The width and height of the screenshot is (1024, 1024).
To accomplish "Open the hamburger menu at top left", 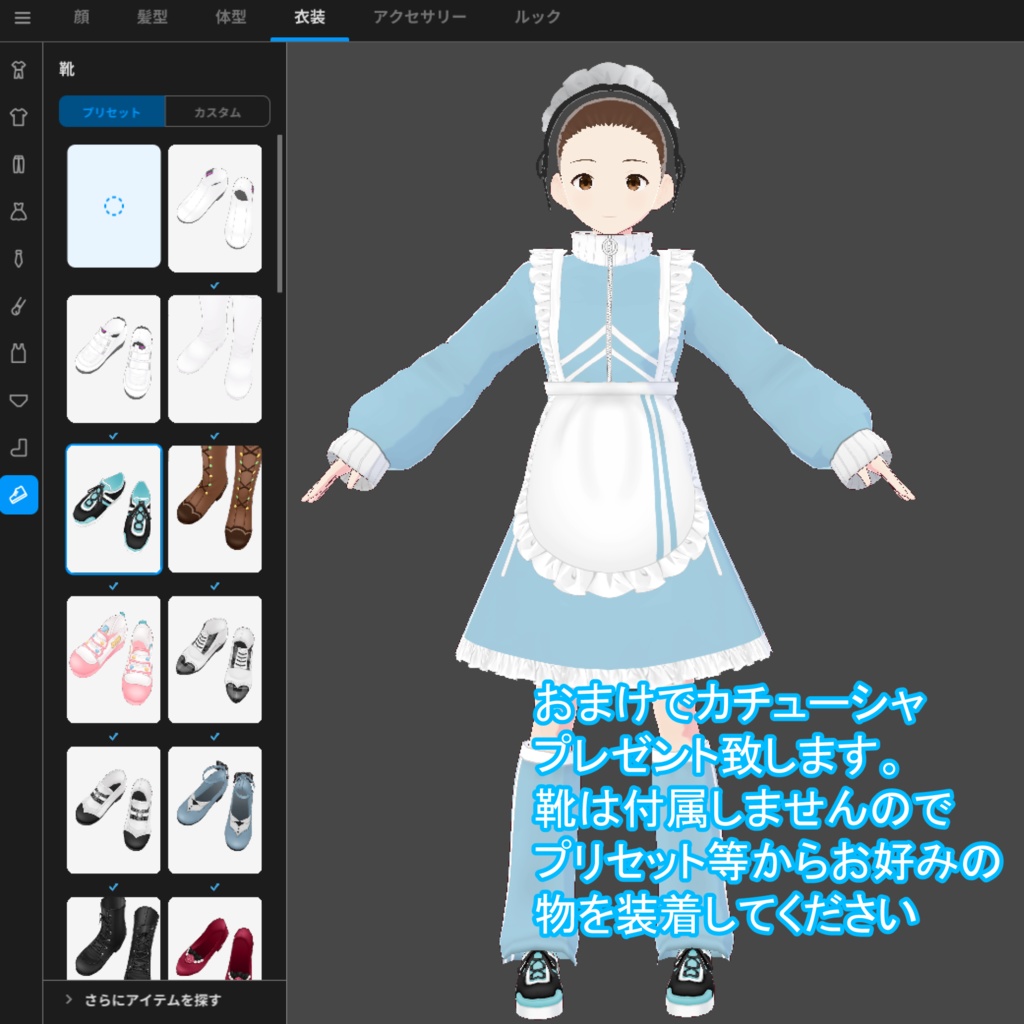I will click(22, 17).
